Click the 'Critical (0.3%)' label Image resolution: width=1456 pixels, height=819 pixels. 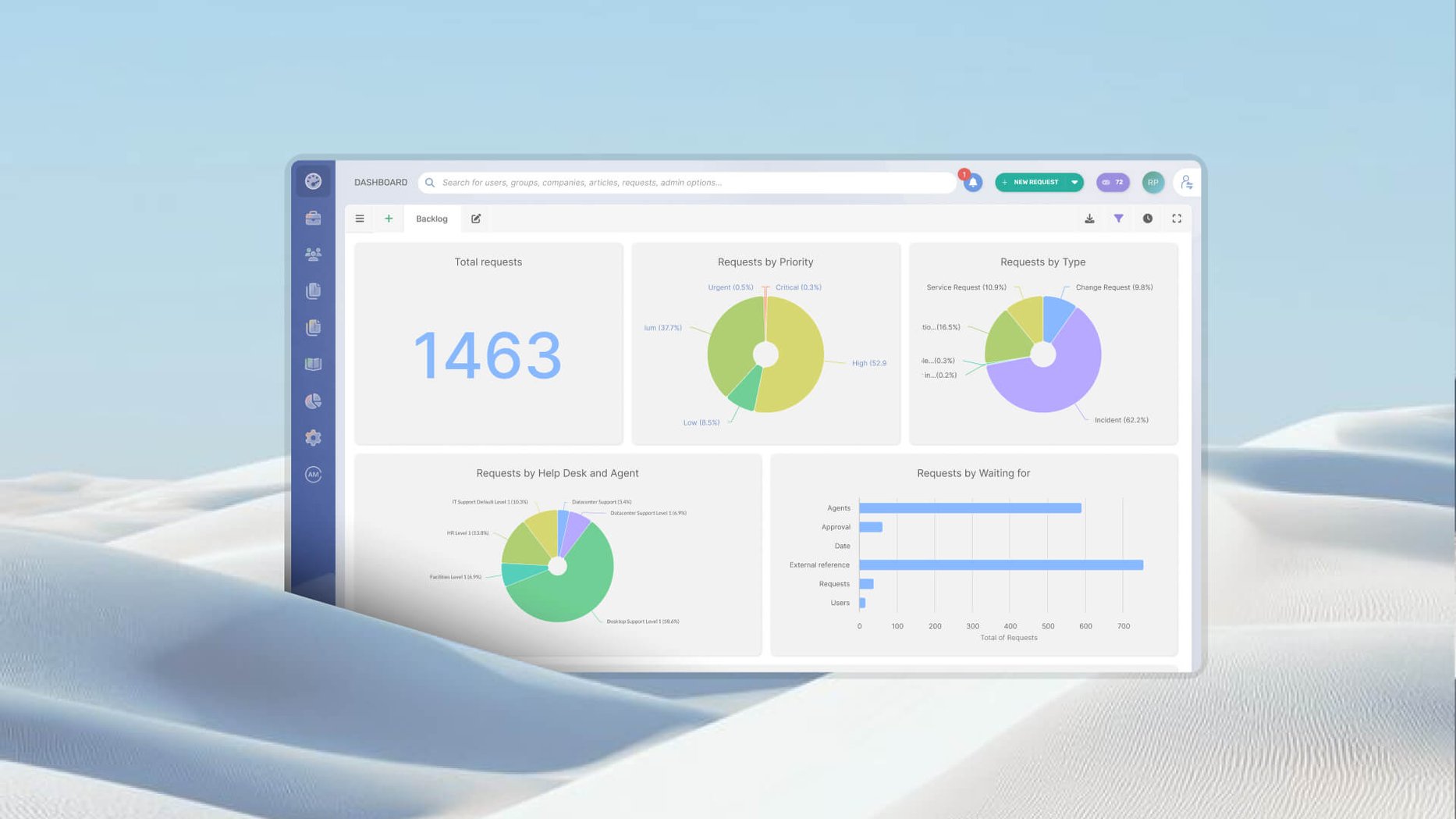[798, 287]
